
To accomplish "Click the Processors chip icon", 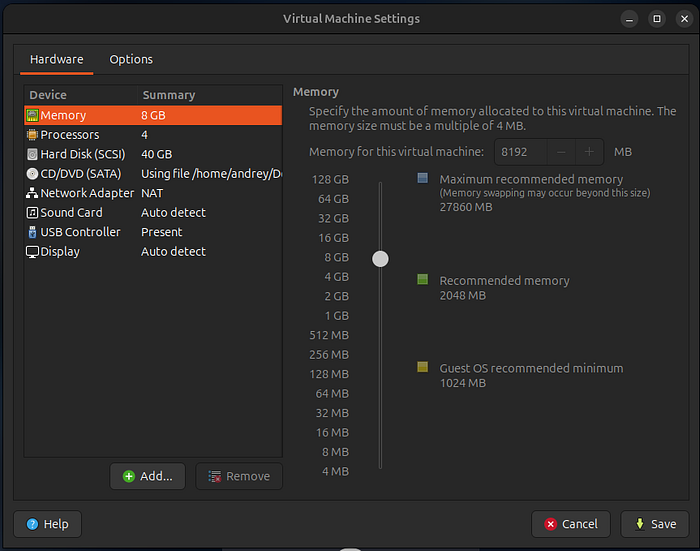I will tap(32, 135).
